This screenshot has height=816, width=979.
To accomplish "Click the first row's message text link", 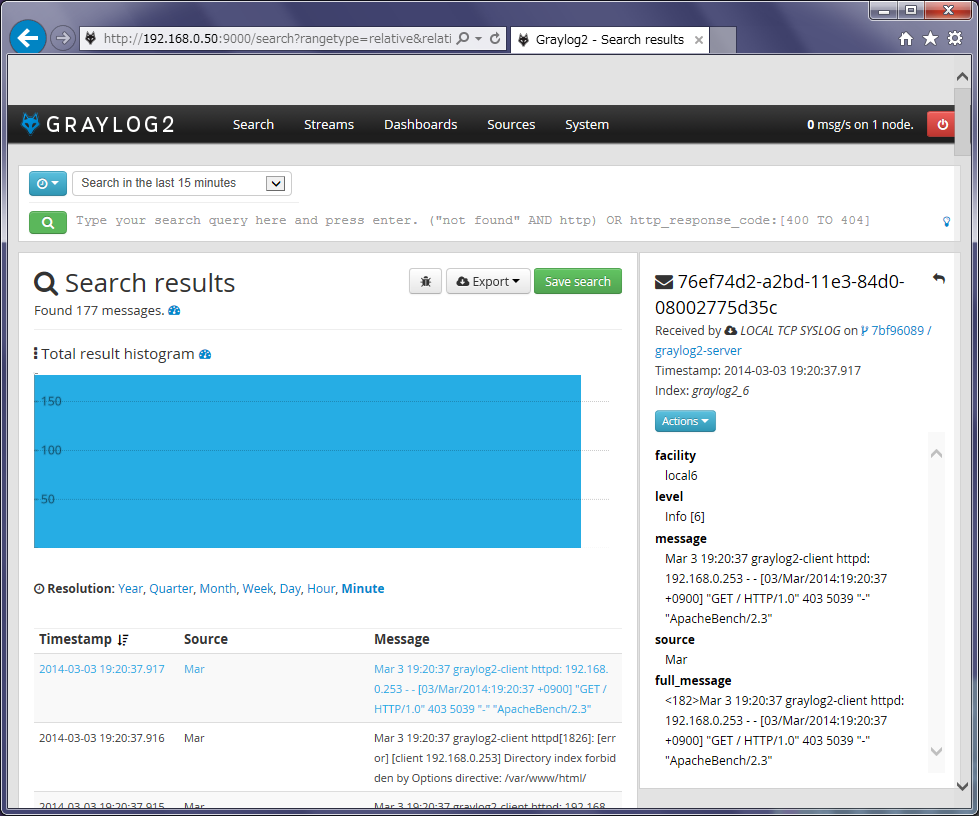I will [x=491, y=689].
